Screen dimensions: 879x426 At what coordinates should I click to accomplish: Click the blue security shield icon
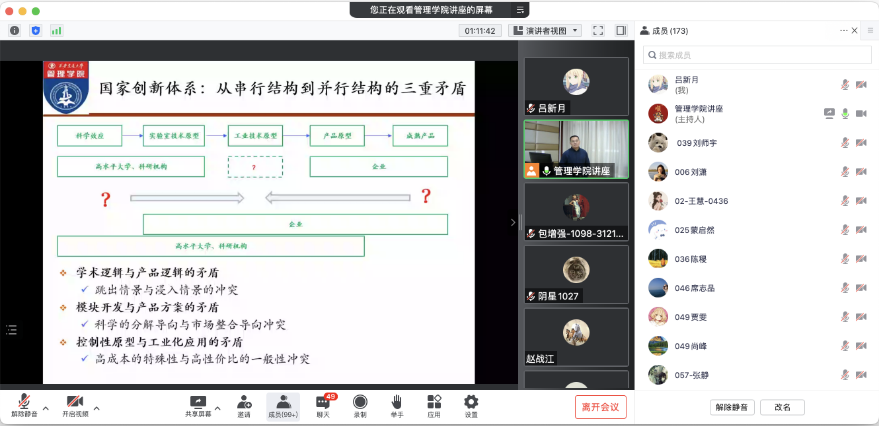pyautogui.click(x=36, y=31)
